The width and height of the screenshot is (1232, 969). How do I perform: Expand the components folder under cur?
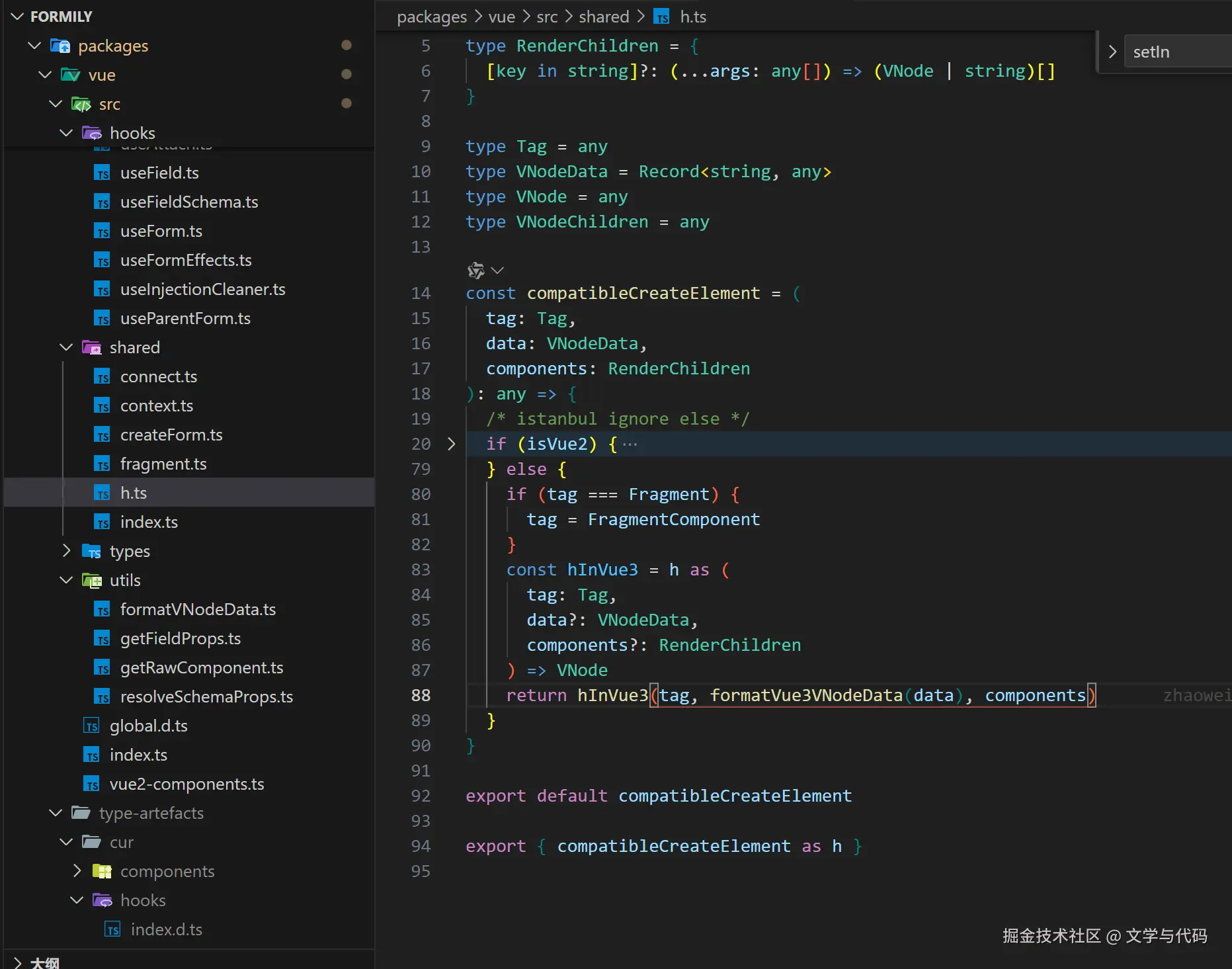[x=77, y=871]
